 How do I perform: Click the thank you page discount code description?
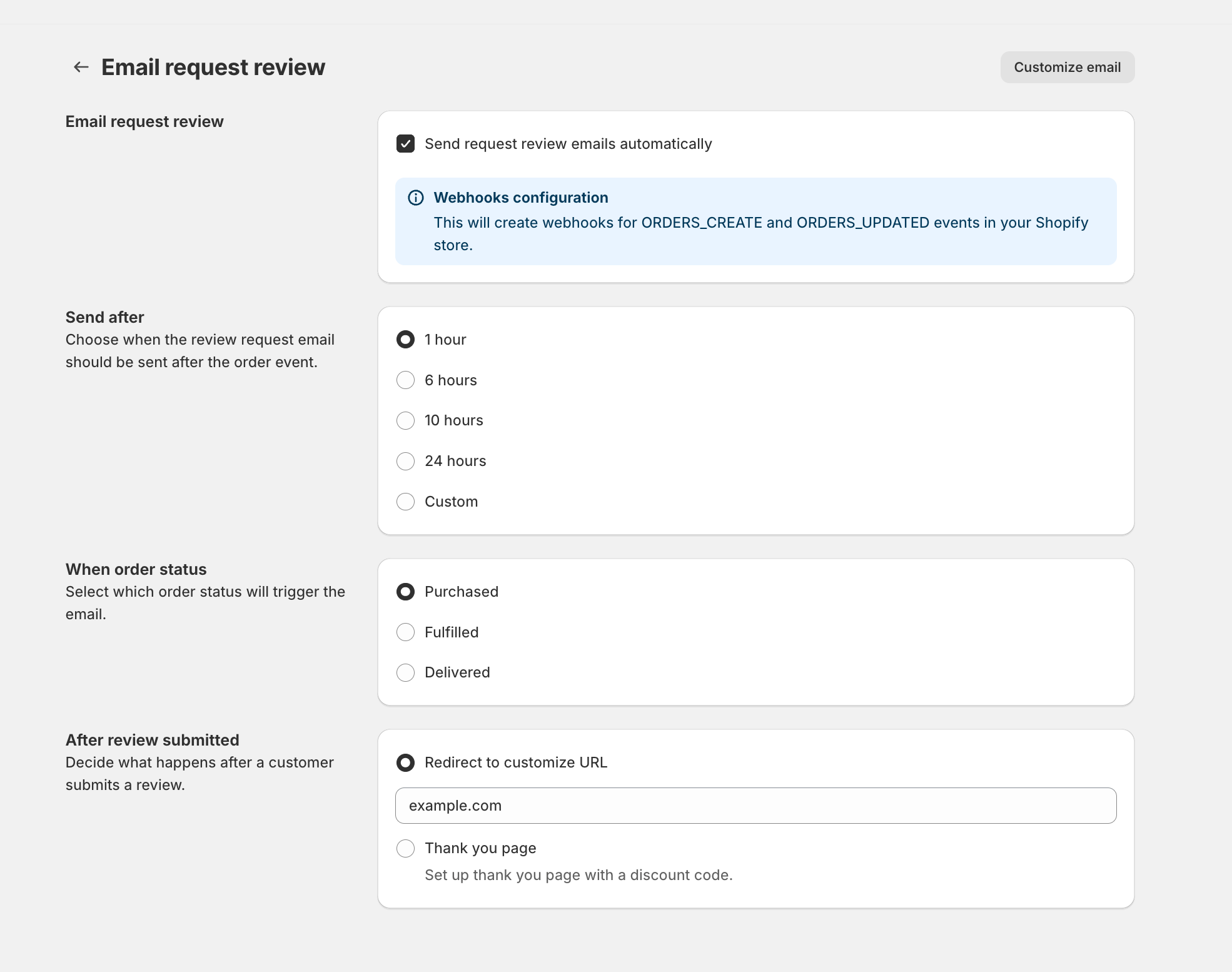pyautogui.click(x=578, y=875)
